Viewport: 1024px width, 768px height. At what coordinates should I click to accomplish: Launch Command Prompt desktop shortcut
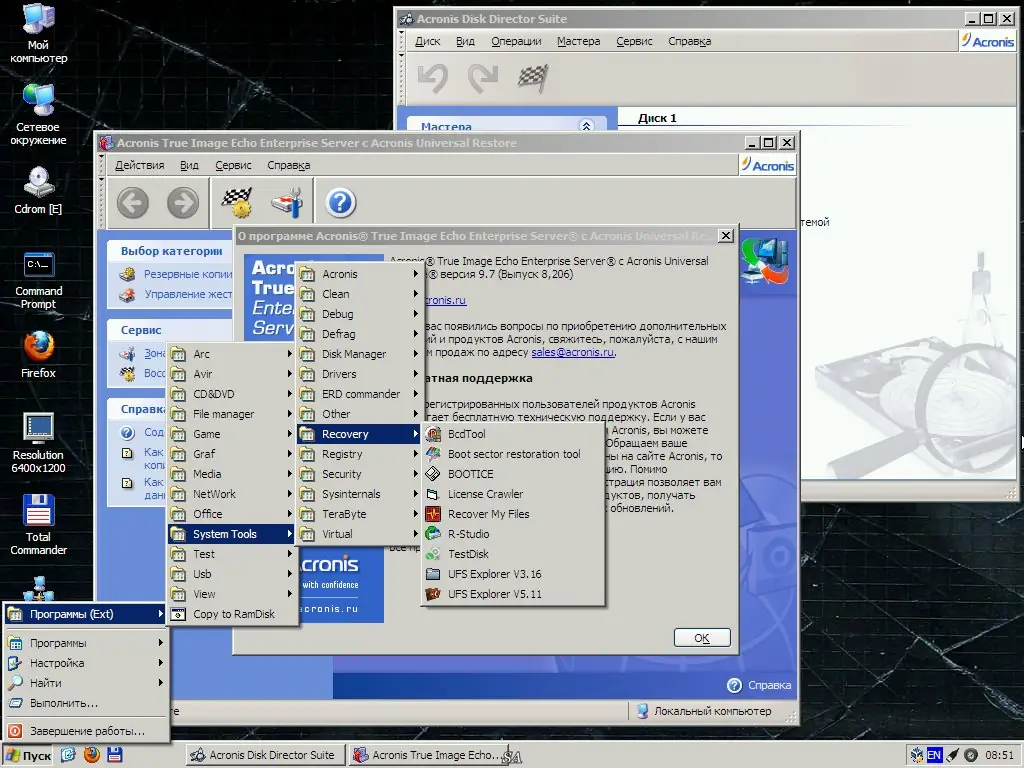click(x=38, y=280)
